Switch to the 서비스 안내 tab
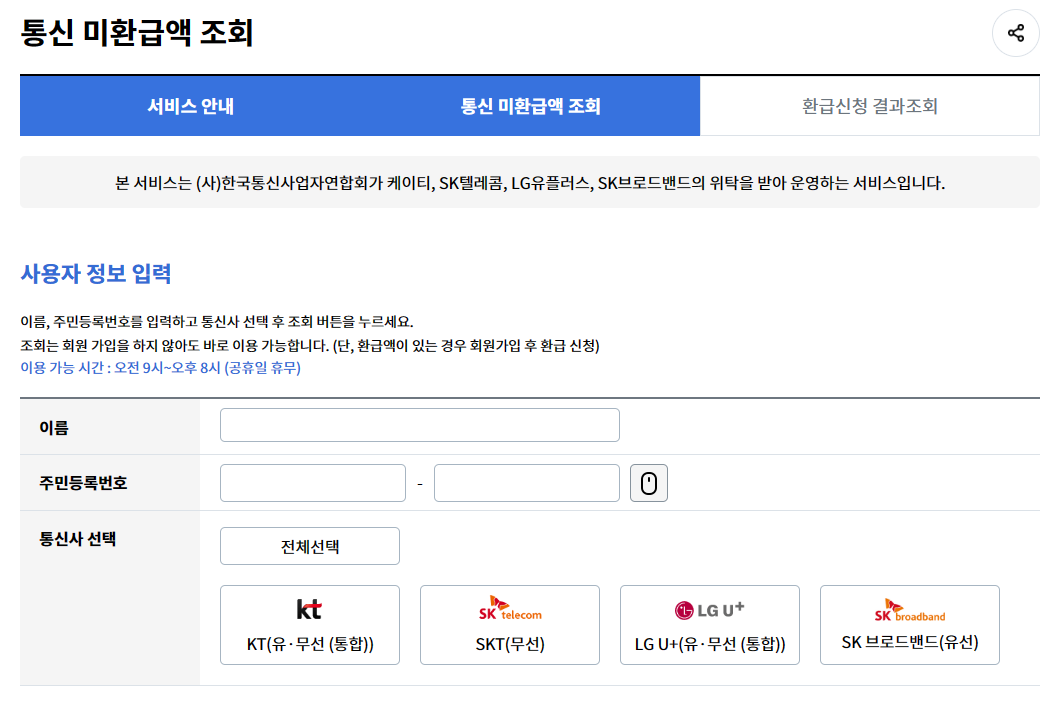This screenshot has height=723, width=1056. click(190, 106)
